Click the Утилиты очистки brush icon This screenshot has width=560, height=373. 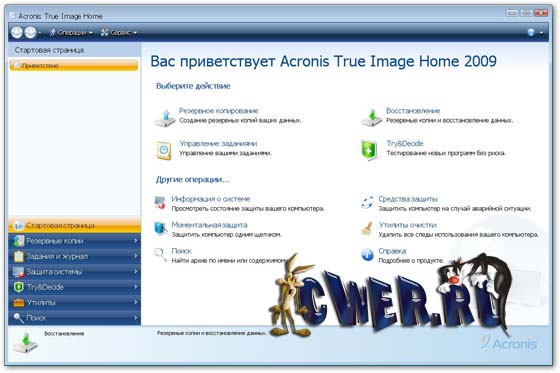tap(367, 229)
